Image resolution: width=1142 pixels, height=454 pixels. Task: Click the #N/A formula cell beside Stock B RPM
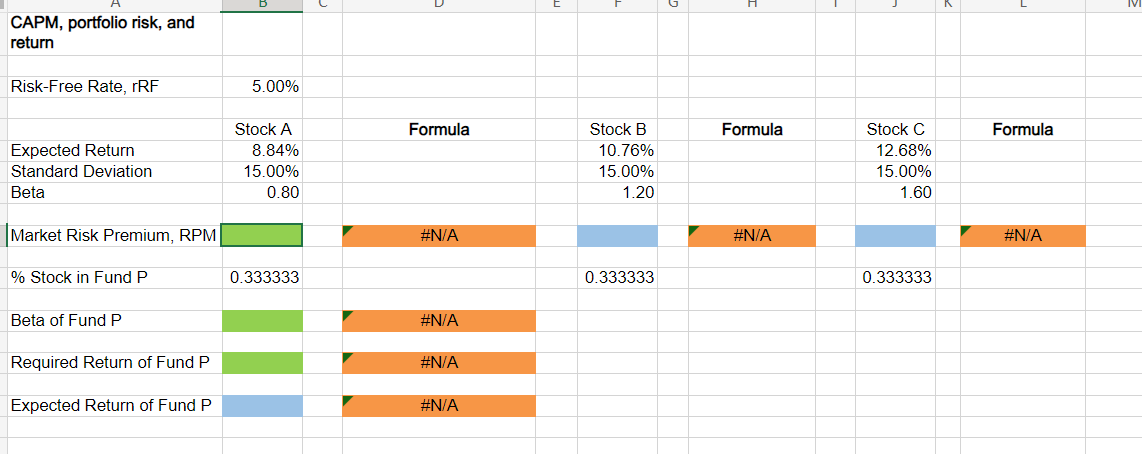point(752,236)
